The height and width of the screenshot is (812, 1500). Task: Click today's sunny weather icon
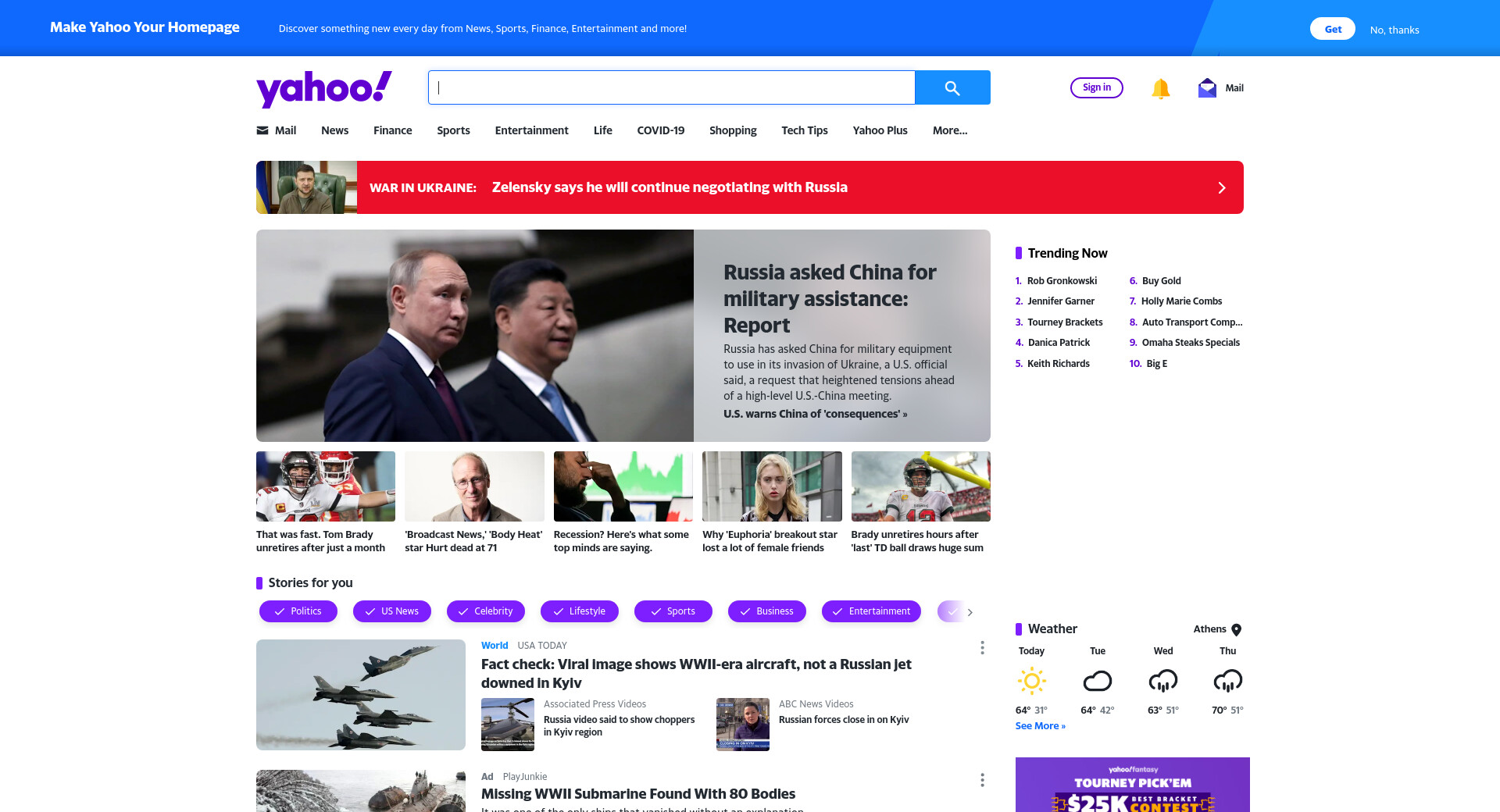click(1031, 681)
